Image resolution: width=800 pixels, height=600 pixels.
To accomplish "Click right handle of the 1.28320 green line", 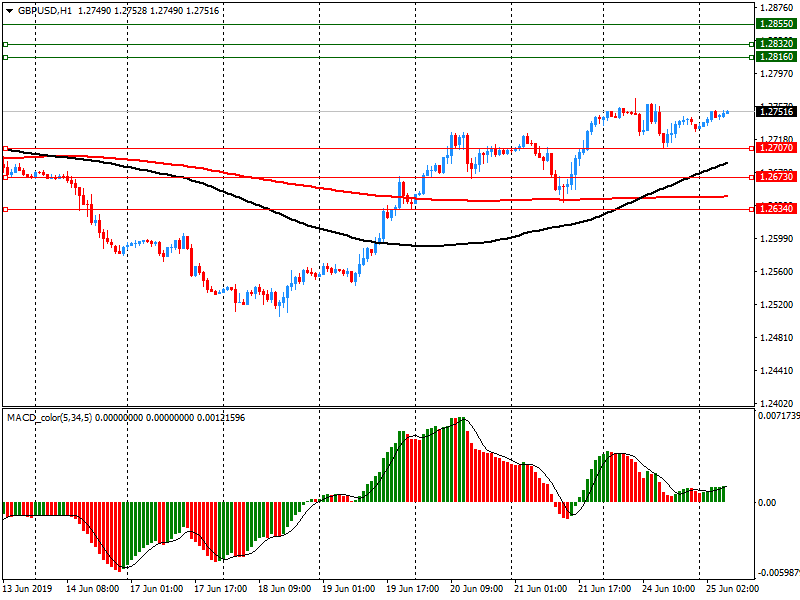I will (752, 44).
